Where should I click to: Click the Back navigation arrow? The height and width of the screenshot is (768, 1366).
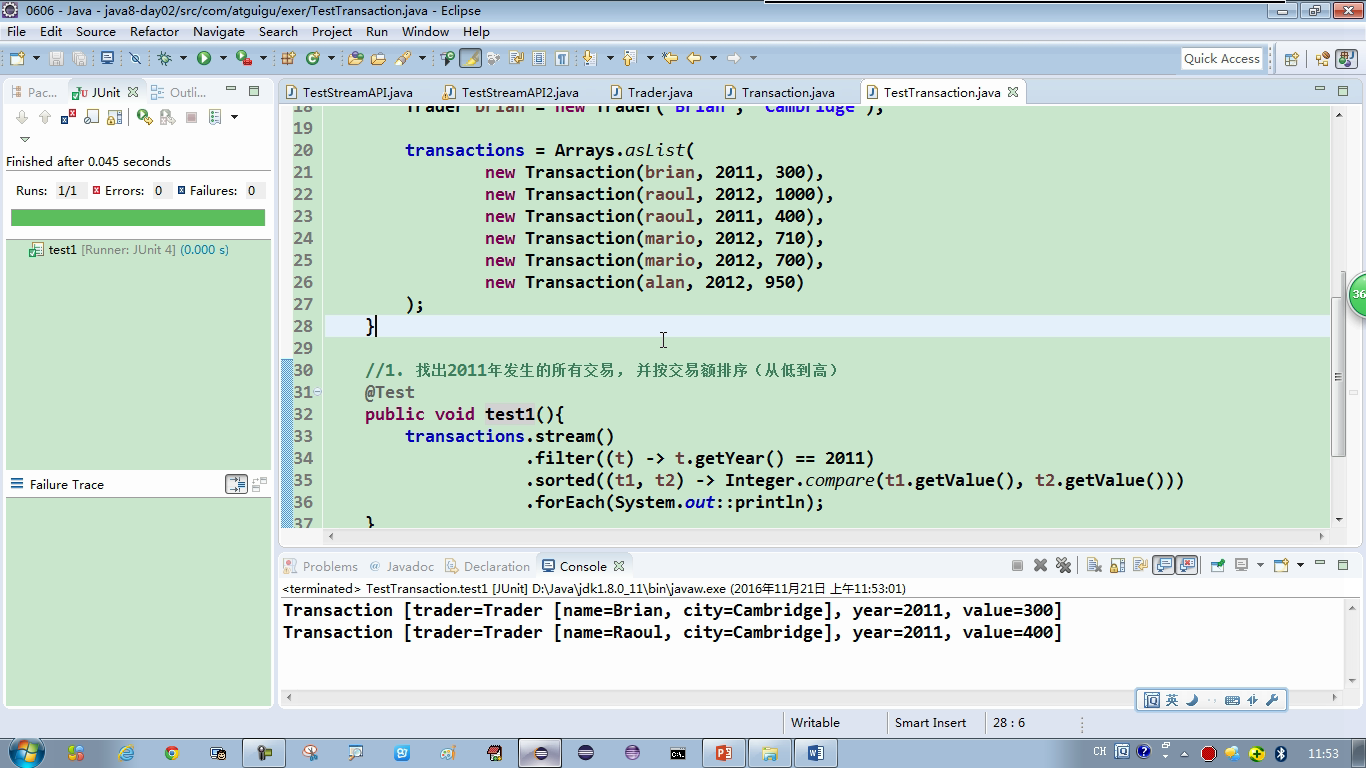click(693, 58)
